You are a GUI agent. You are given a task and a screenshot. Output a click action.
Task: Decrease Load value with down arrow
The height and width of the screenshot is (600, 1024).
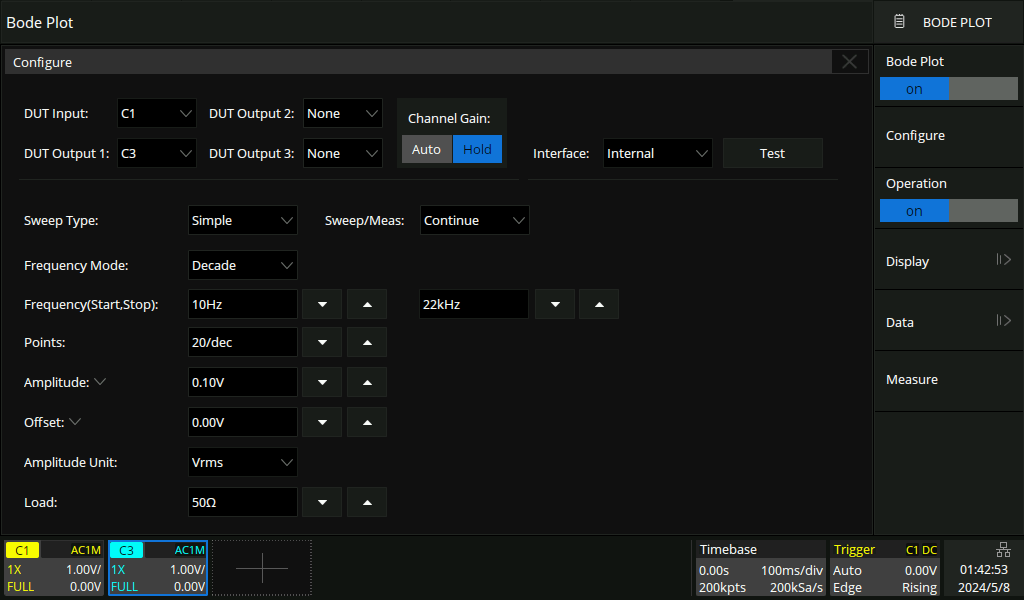[322, 502]
